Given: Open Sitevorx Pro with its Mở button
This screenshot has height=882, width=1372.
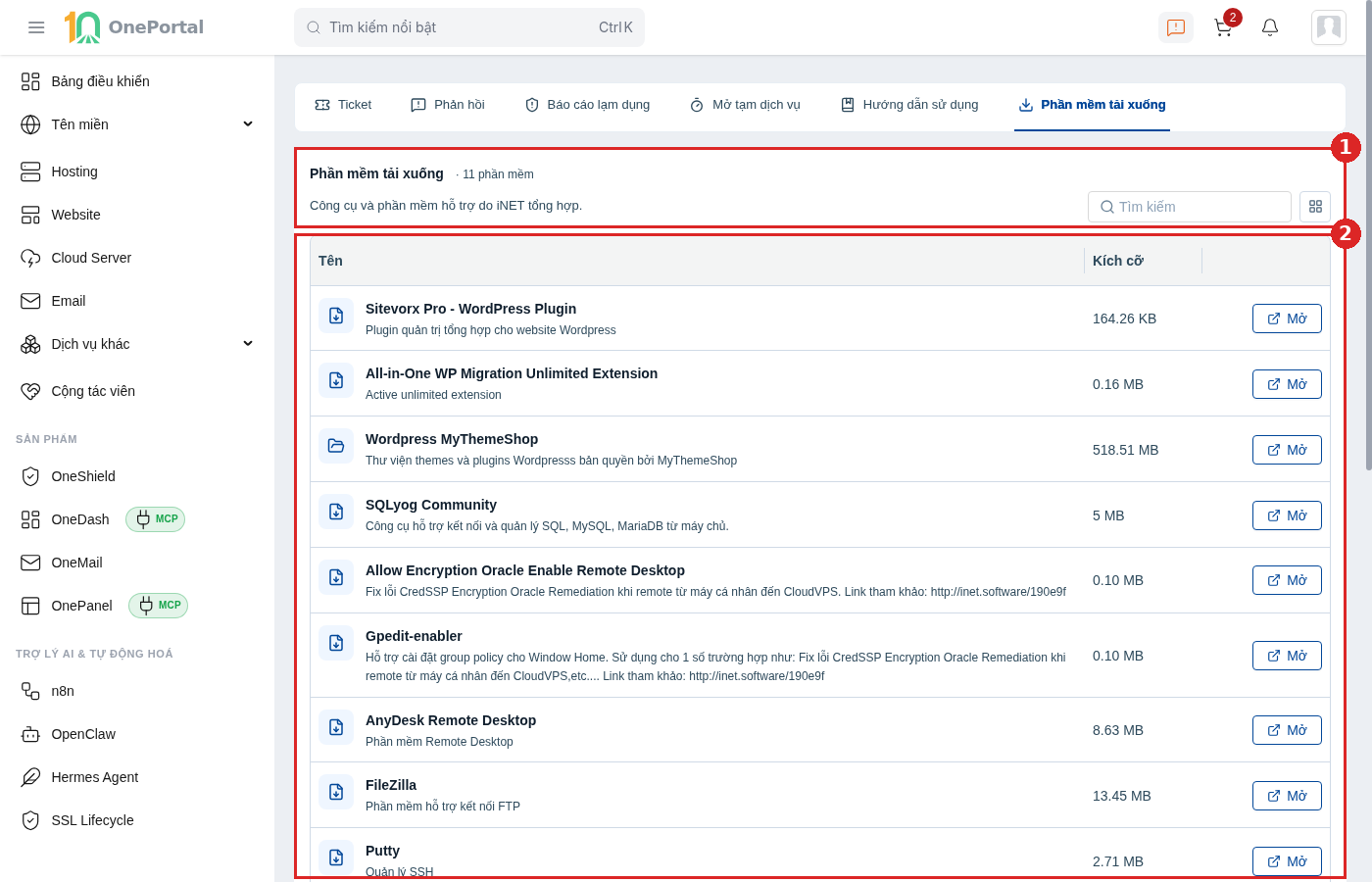Looking at the screenshot, I should pyautogui.click(x=1287, y=318).
